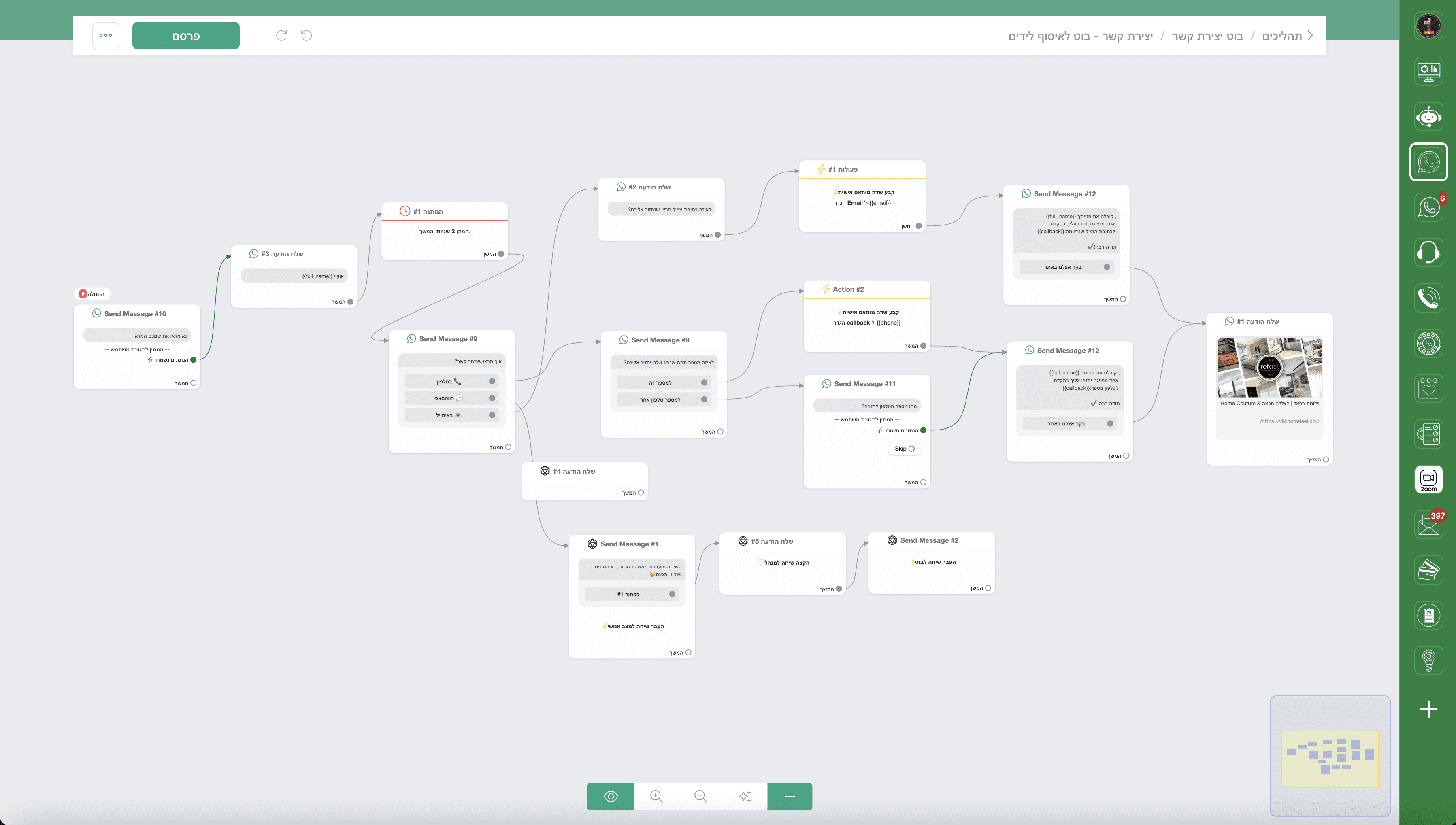Click the zoom in magnifier icon

pyautogui.click(x=656, y=796)
